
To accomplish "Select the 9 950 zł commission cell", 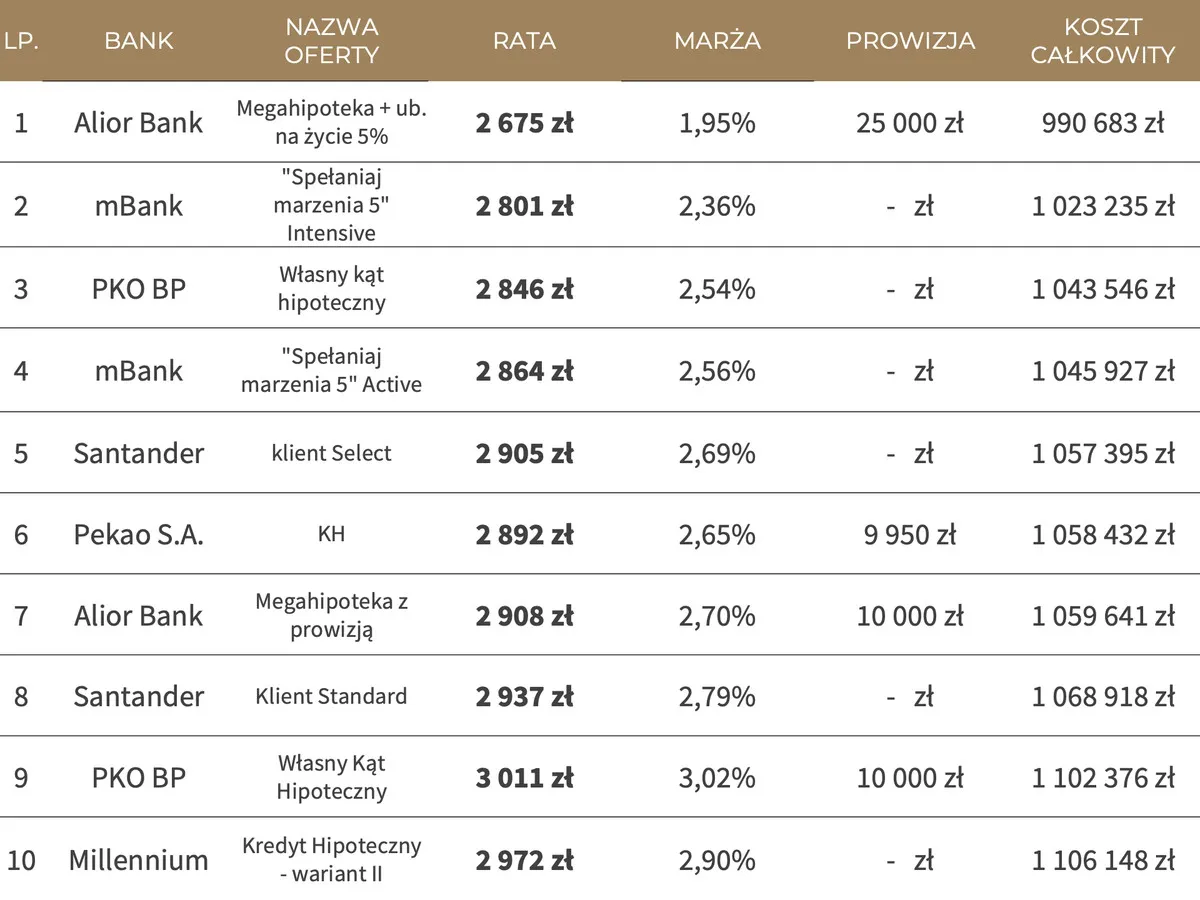I will [910, 534].
